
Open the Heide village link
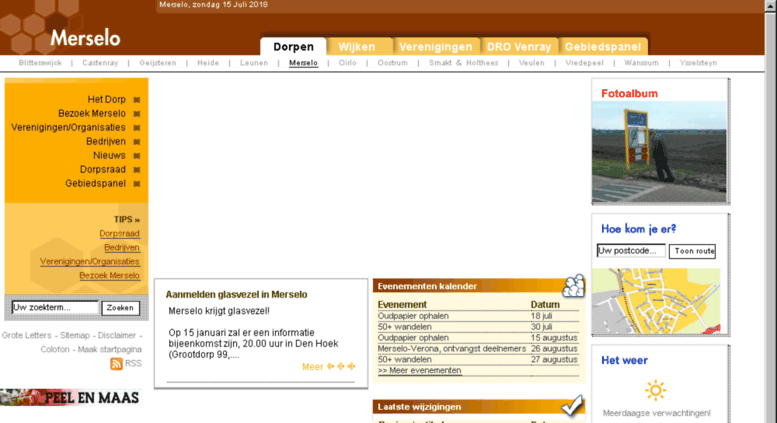(208, 63)
